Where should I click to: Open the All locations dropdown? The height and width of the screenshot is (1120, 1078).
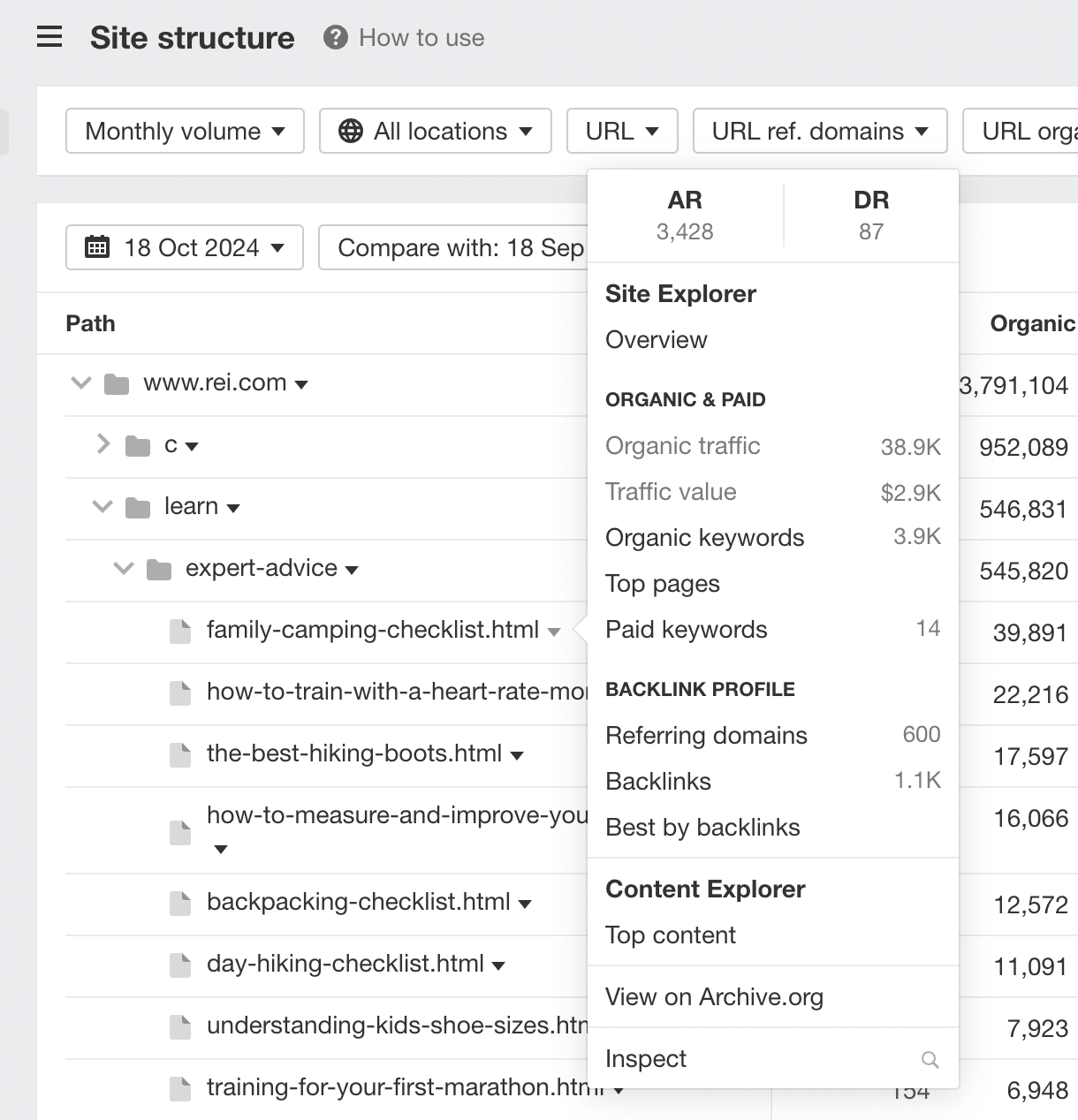pos(436,131)
